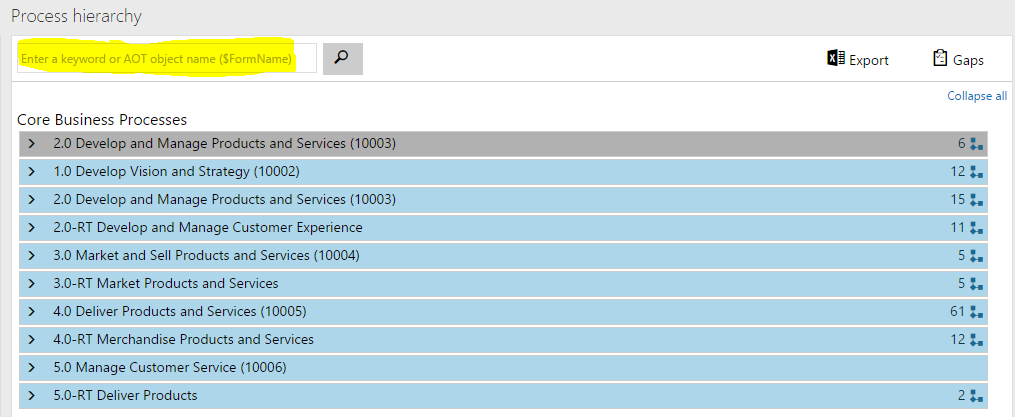
Task: Expand the 1.0 Develop Vision and Strategy chevron
Action: coord(32,172)
